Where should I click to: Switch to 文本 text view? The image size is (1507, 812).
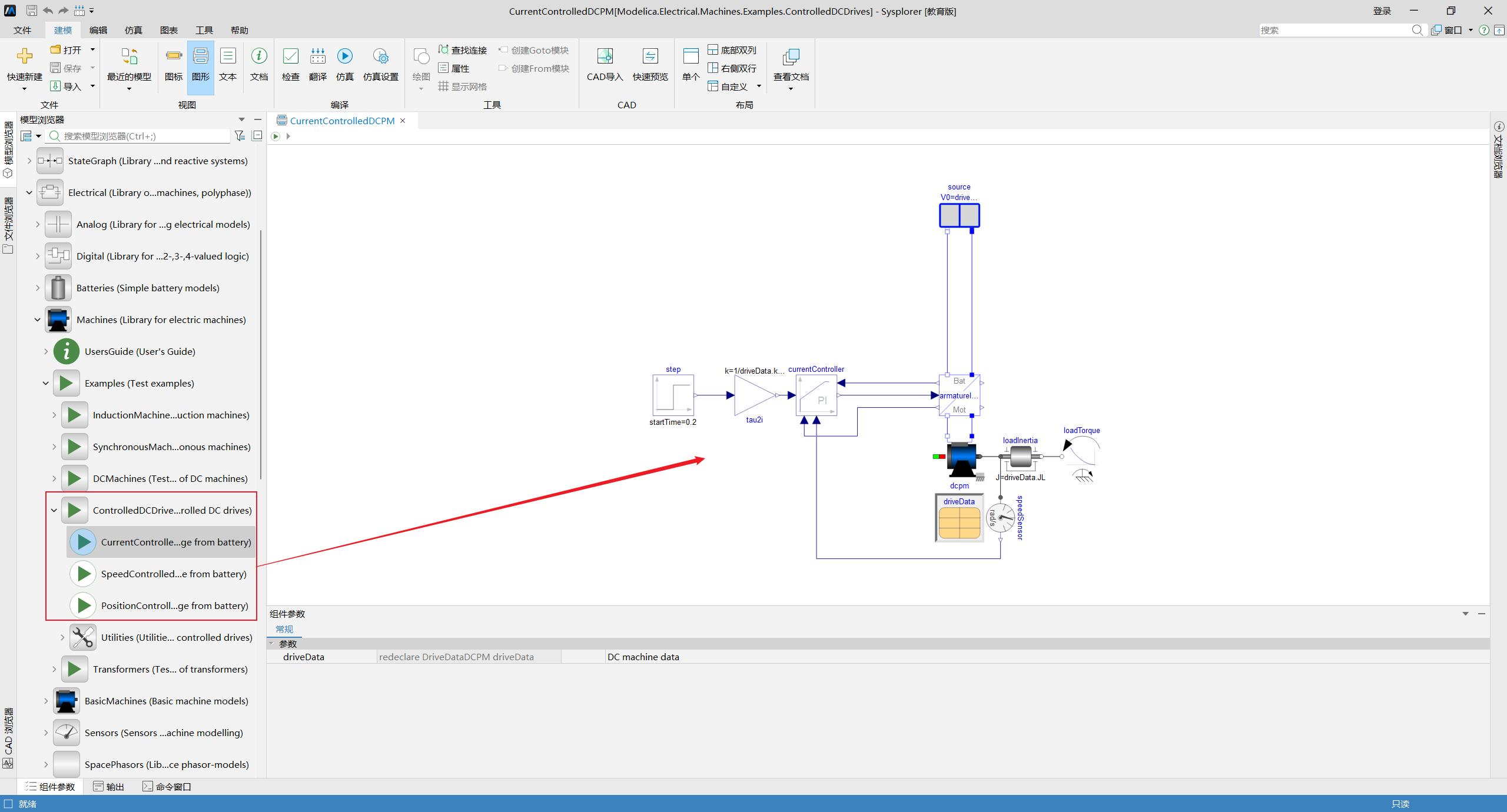pyautogui.click(x=228, y=56)
